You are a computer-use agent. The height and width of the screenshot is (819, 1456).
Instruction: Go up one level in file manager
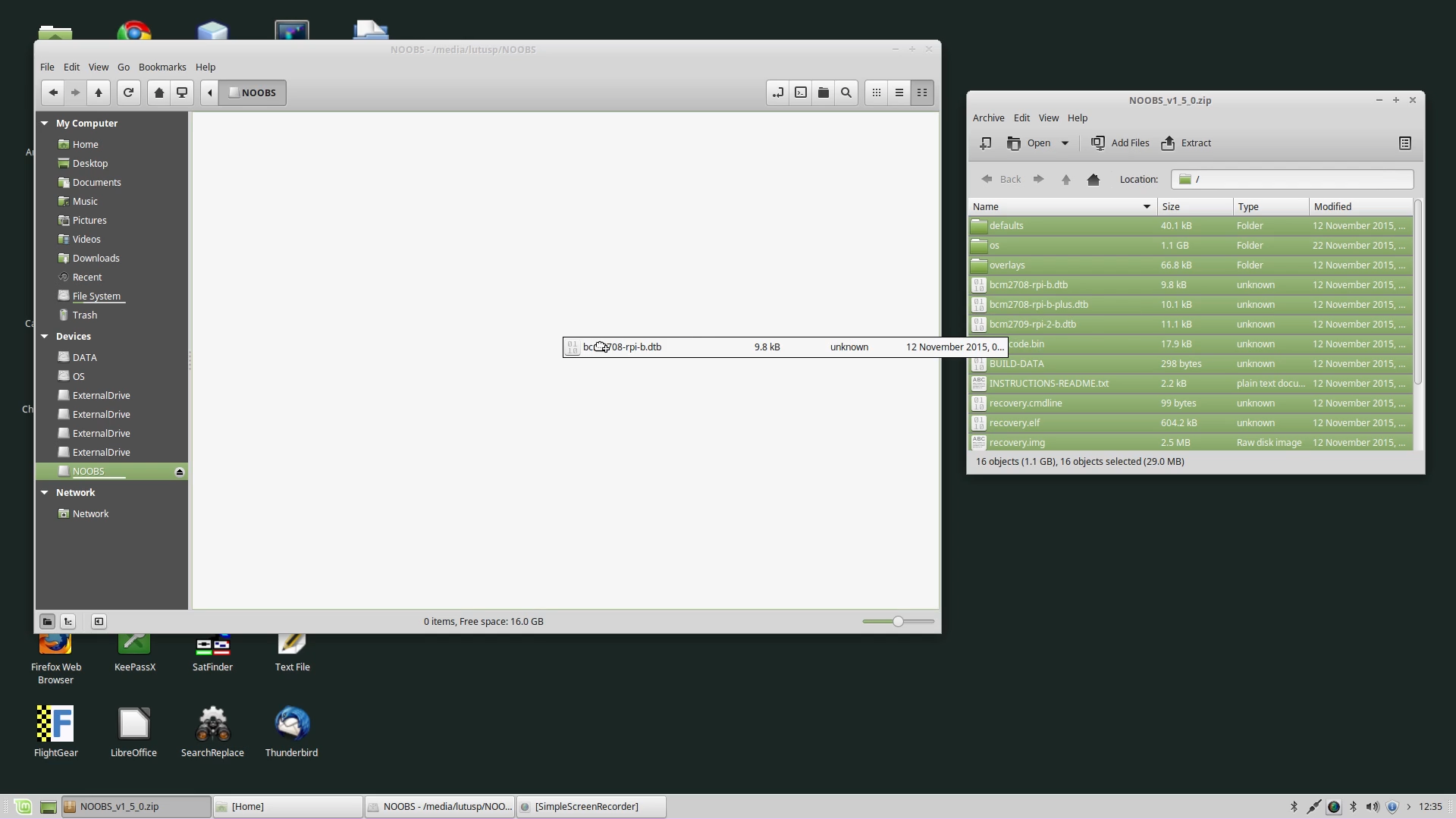98,93
